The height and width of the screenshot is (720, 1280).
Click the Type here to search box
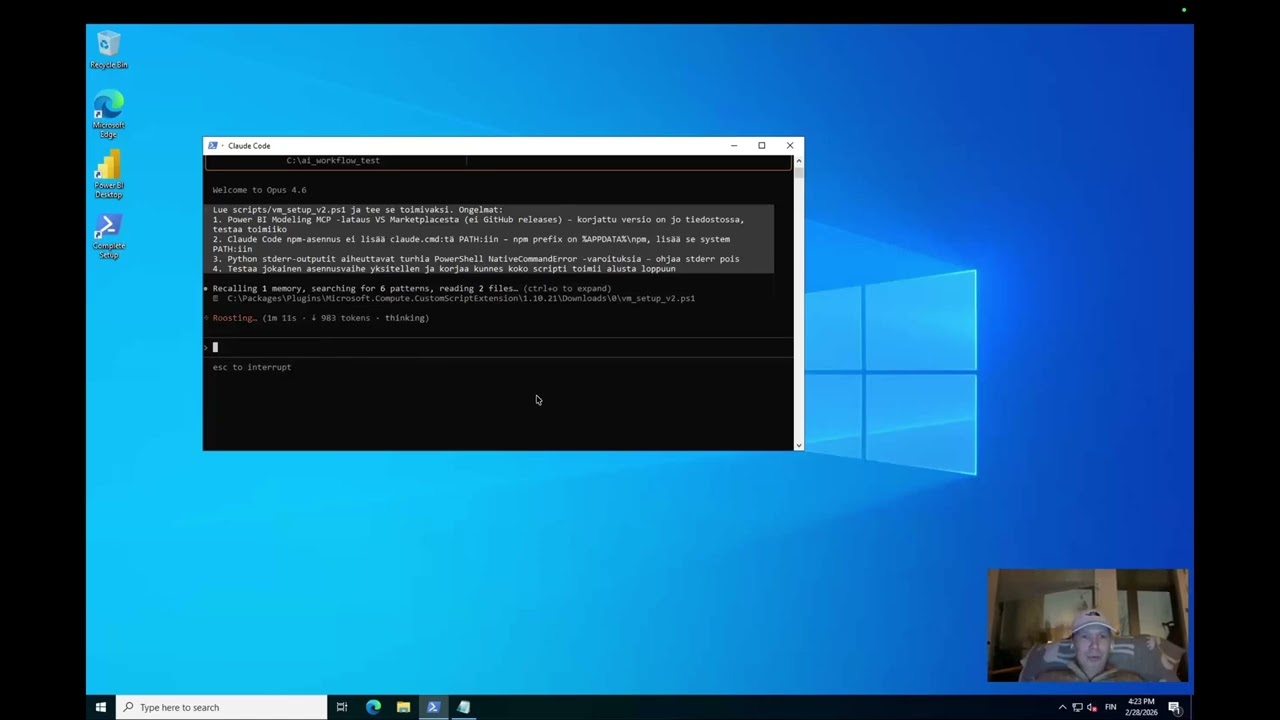[222, 707]
